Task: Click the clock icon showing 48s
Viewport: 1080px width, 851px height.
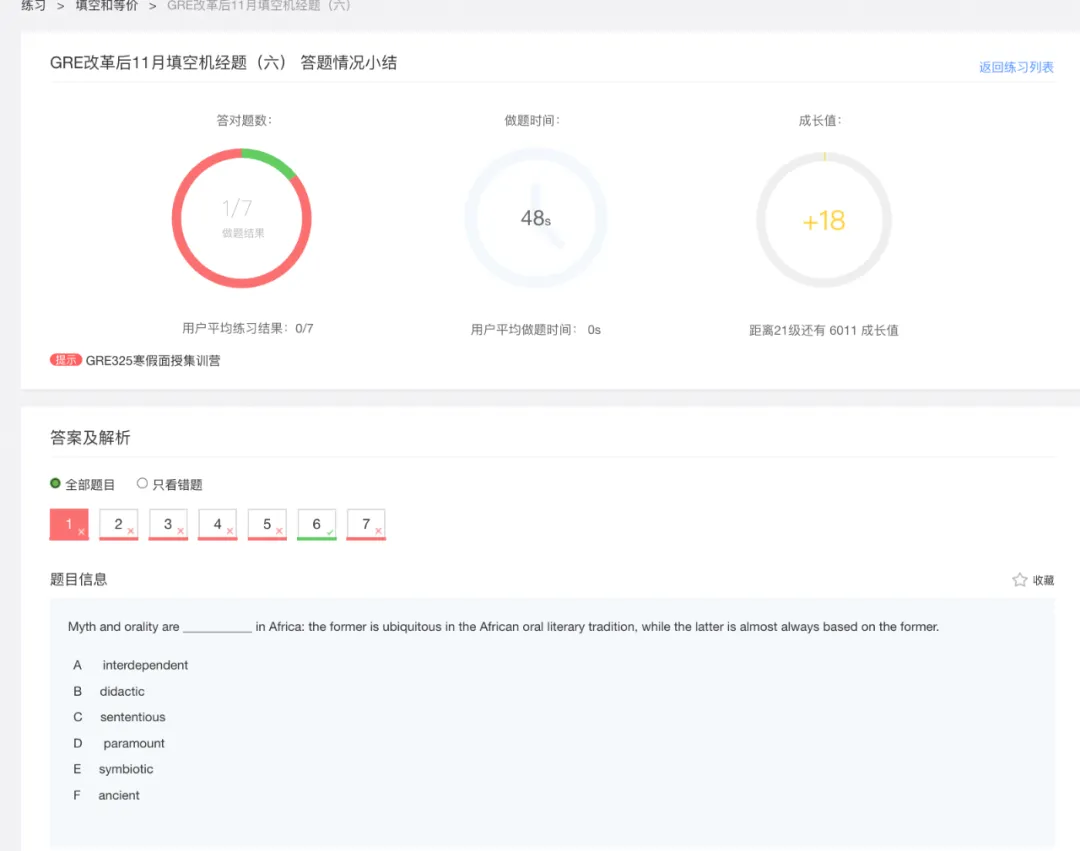Action: pyautogui.click(x=536, y=218)
